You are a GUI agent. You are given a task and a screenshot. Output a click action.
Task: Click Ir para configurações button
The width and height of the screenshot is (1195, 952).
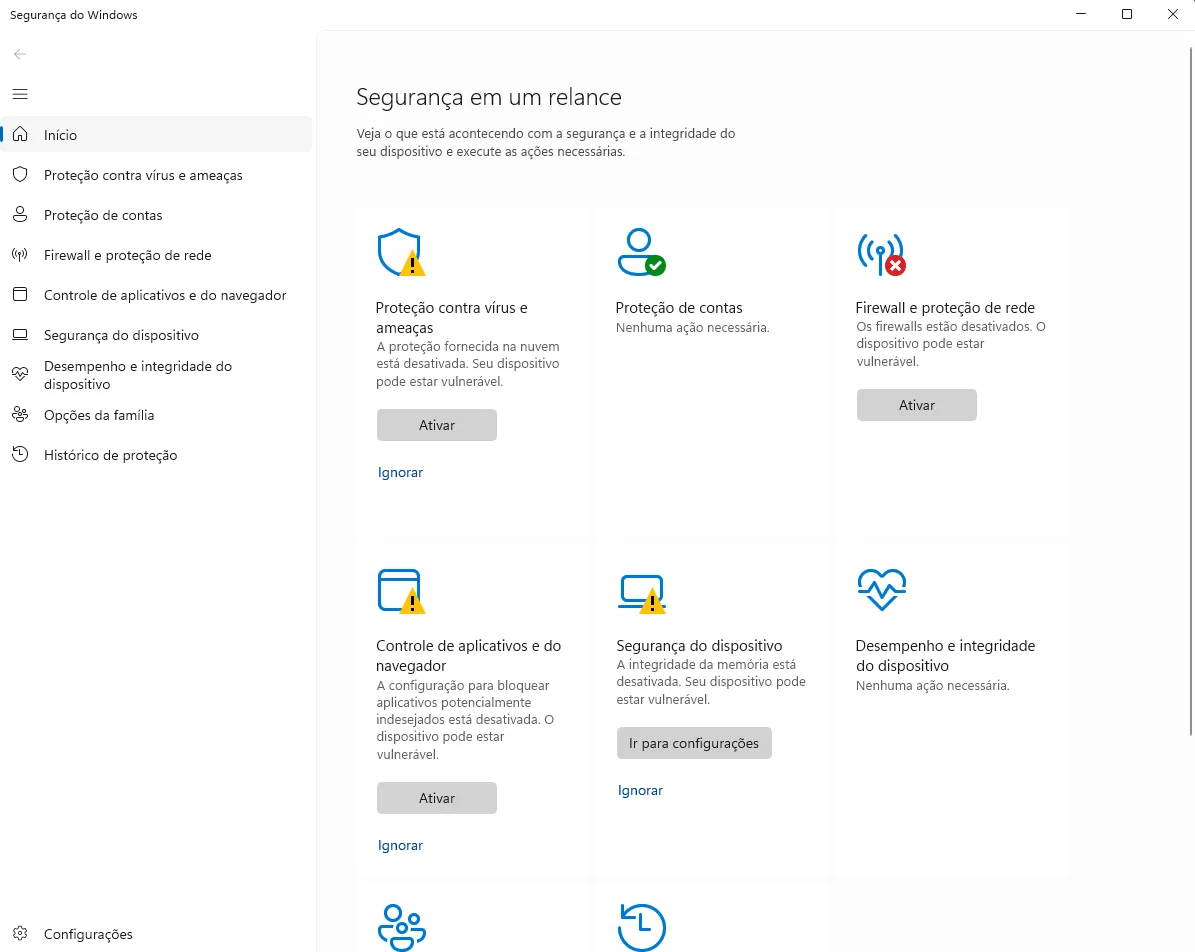tap(694, 743)
